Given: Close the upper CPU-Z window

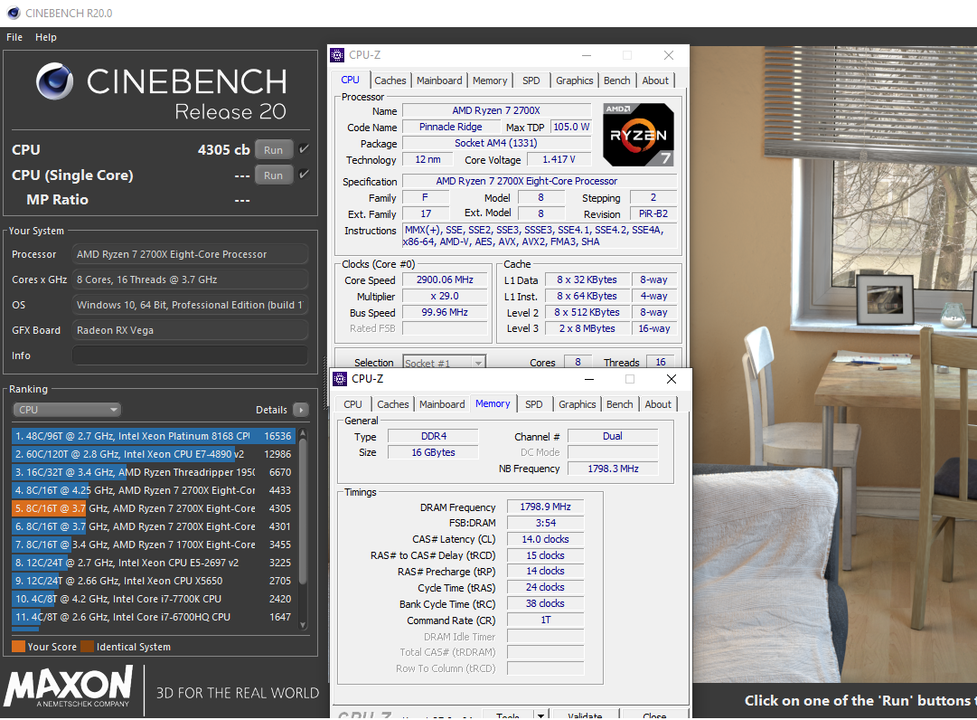Looking at the screenshot, I should [669, 55].
